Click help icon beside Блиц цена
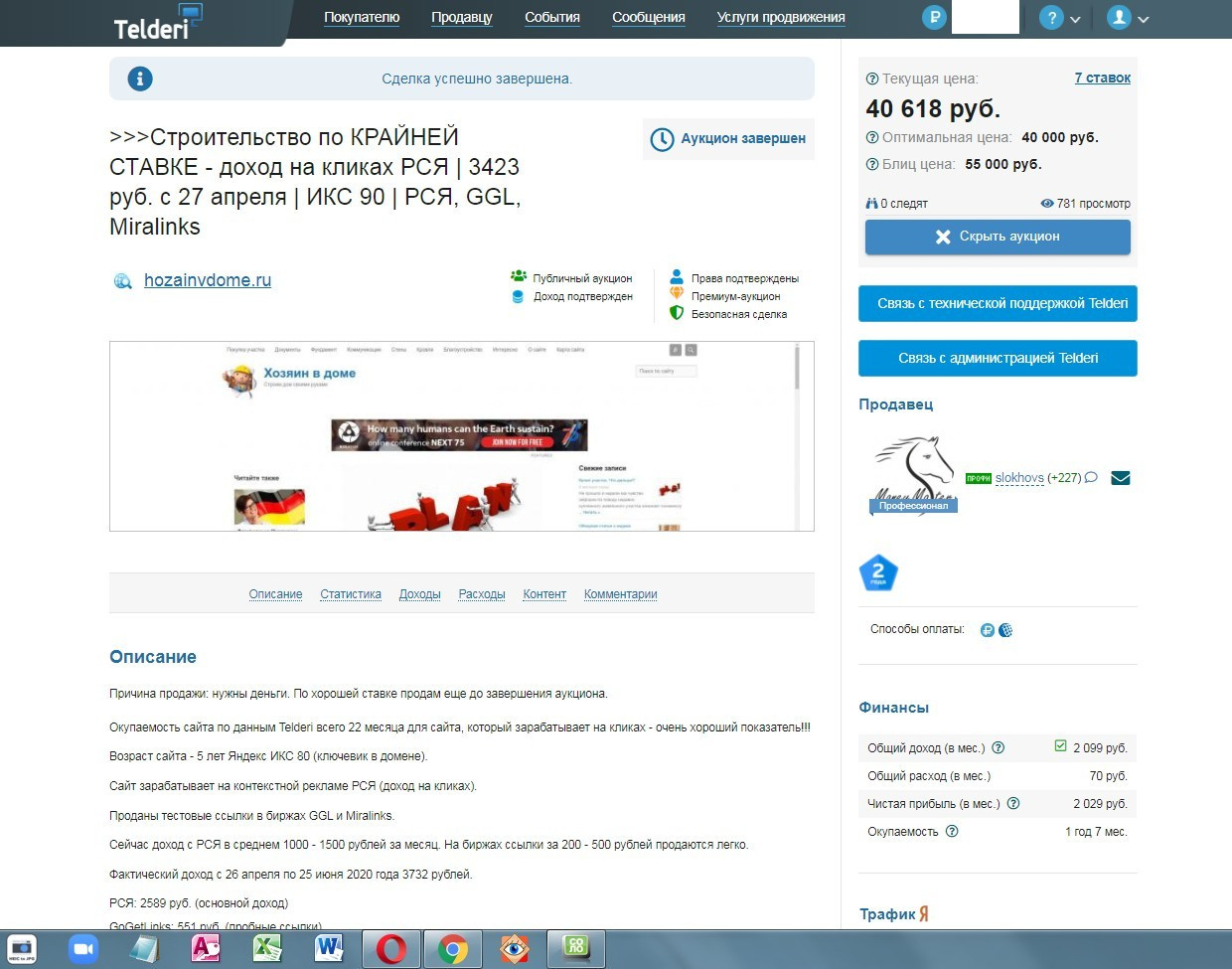 (x=872, y=165)
